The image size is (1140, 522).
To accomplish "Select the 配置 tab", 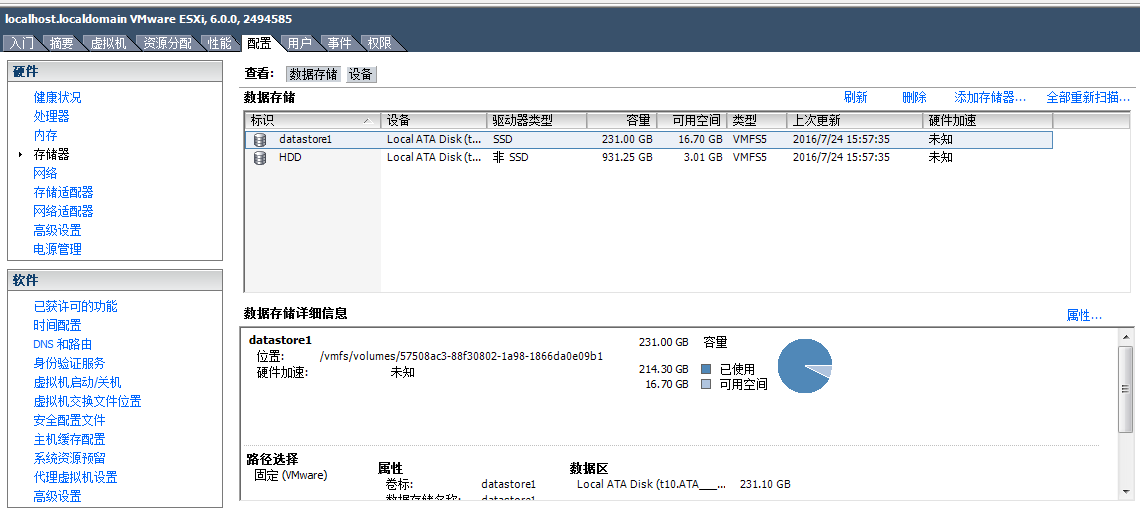I will tap(260, 44).
